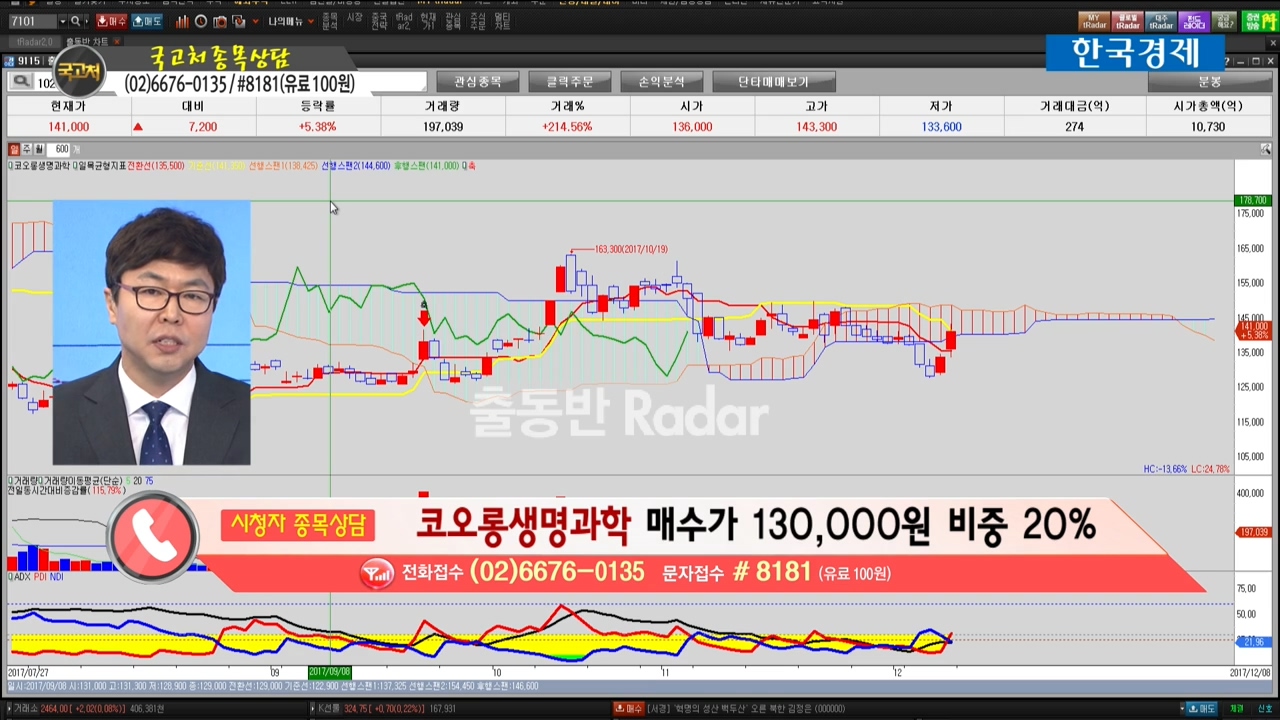Screen dimensions: 1280x720
Task: Open the MY tRadar shortcut icon
Action: click(1093, 21)
